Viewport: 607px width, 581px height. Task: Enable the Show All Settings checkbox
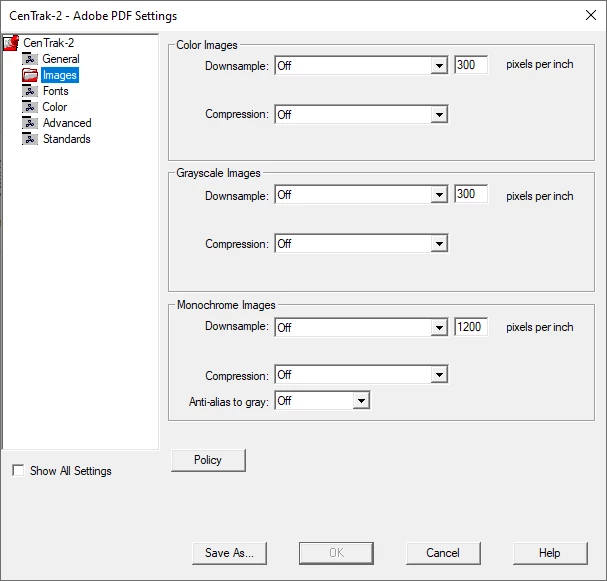[x=18, y=470]
